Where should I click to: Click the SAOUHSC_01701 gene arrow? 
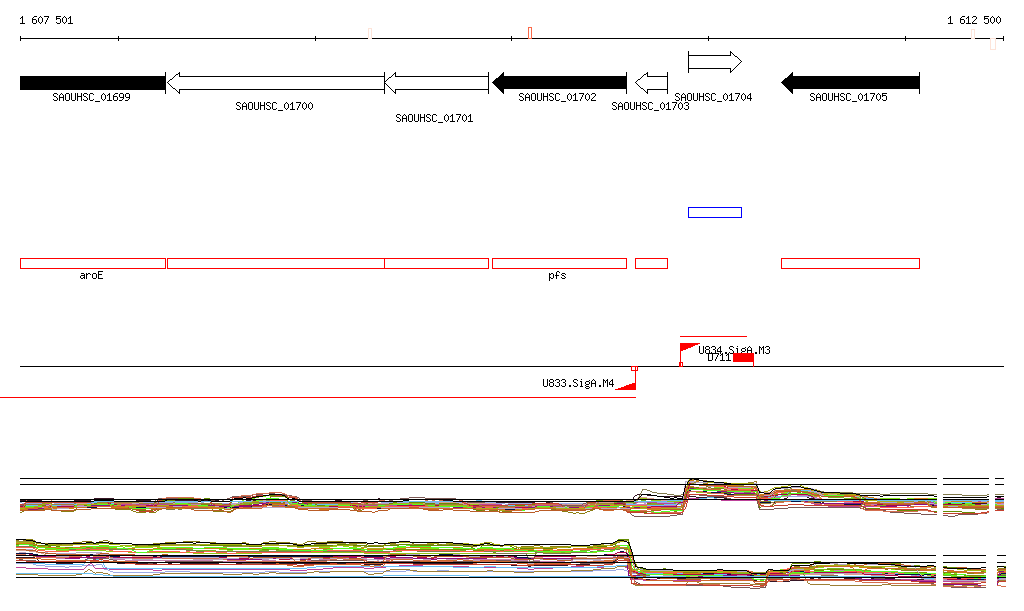click(x=436, y=83)
